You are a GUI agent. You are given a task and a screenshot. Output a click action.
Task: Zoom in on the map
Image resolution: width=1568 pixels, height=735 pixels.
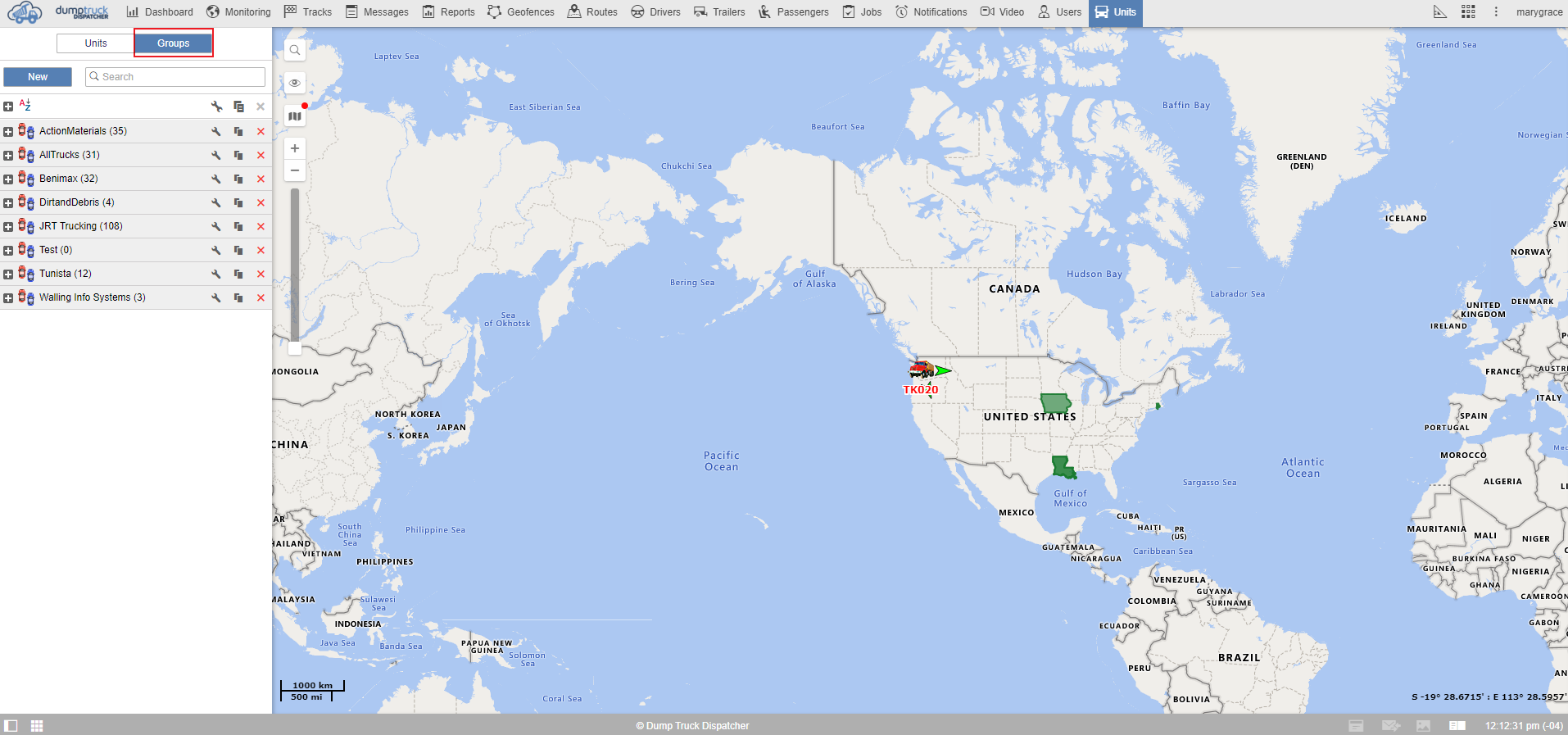(295, 148)
